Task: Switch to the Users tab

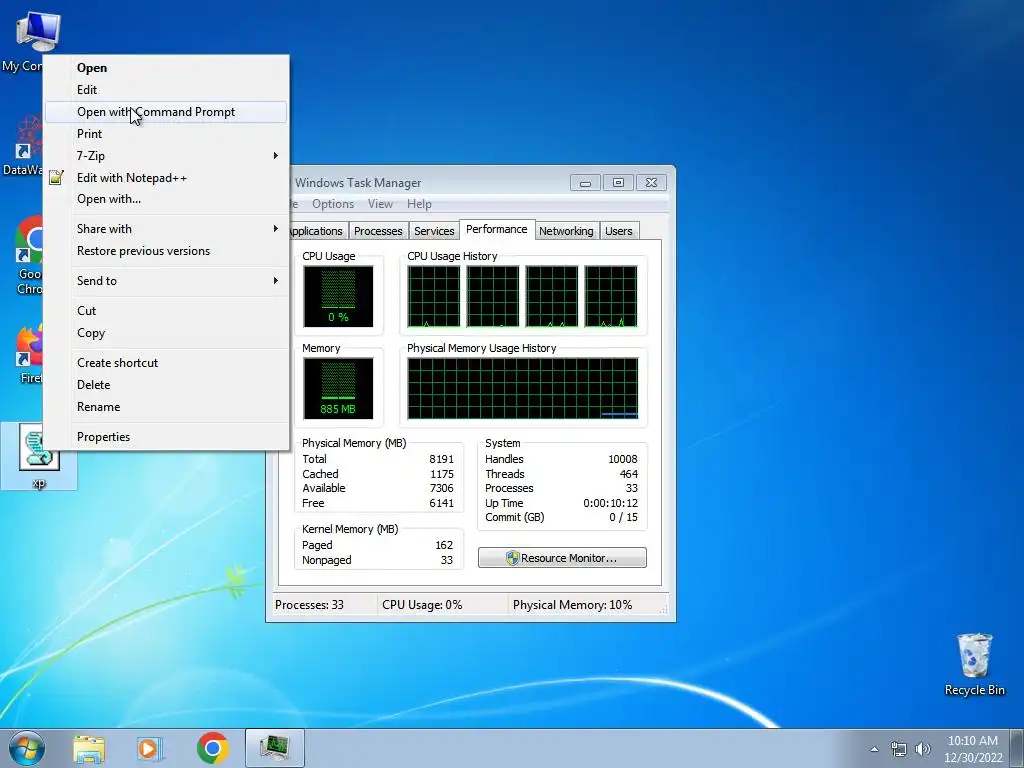Action: [618, 231]
